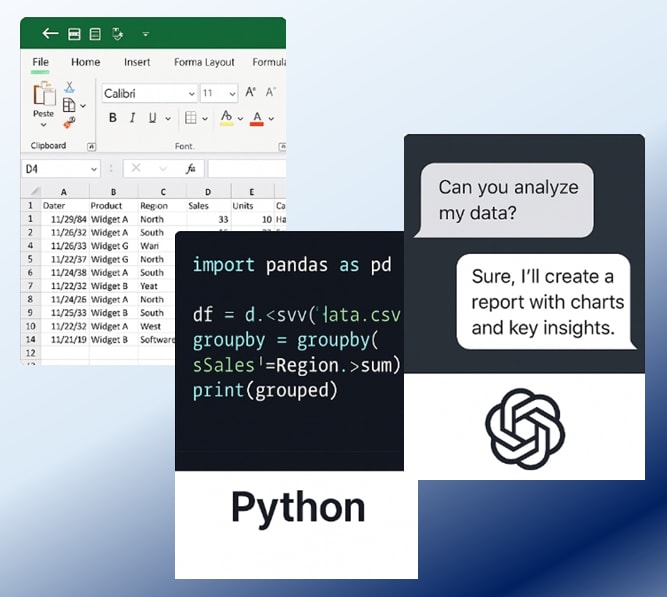Screen dimensions: 667x597
Task: Switch to the Home tab
Action: pos(86,62)
